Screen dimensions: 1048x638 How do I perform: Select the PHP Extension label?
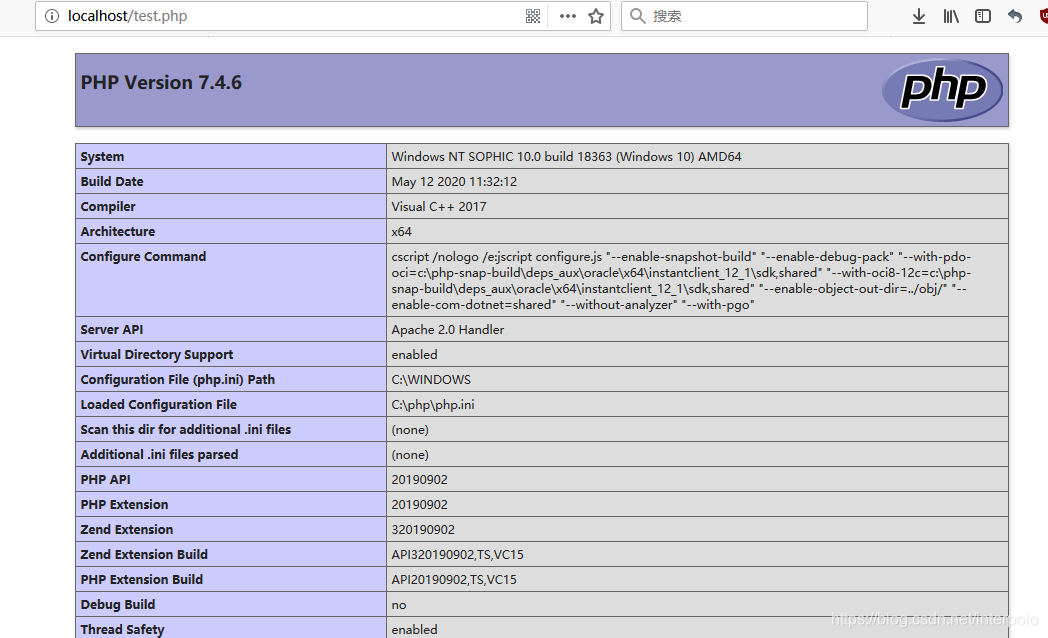tap(124, 504)
